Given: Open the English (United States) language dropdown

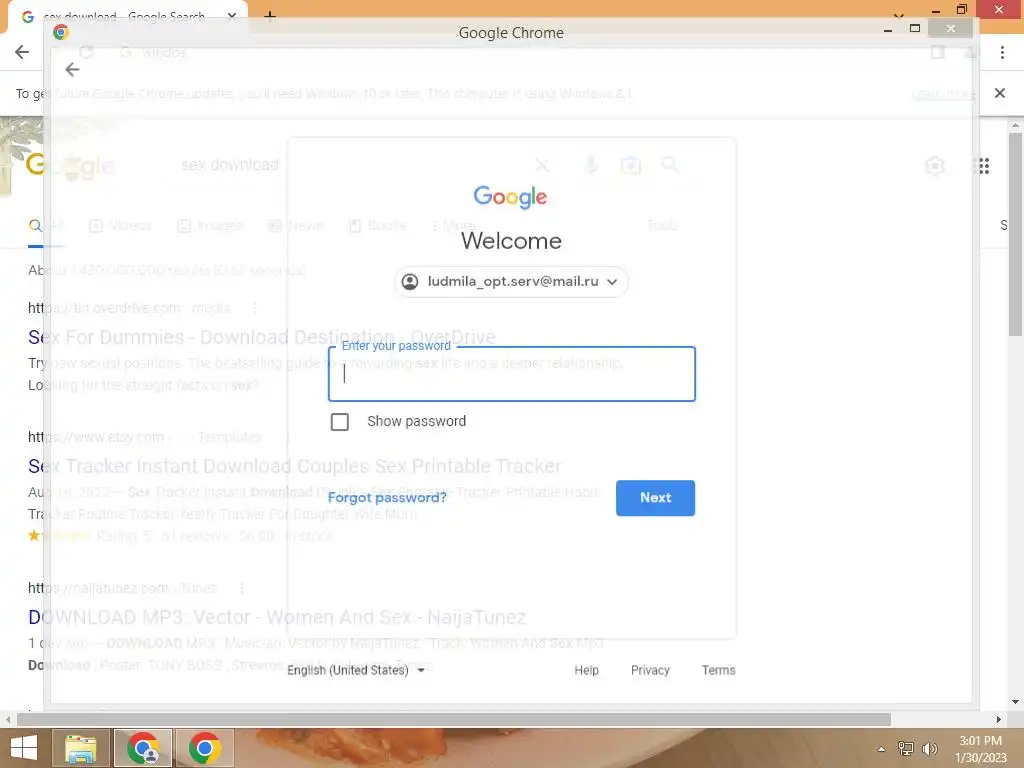Looking at the screenshot, I should [x=356, y=670].
